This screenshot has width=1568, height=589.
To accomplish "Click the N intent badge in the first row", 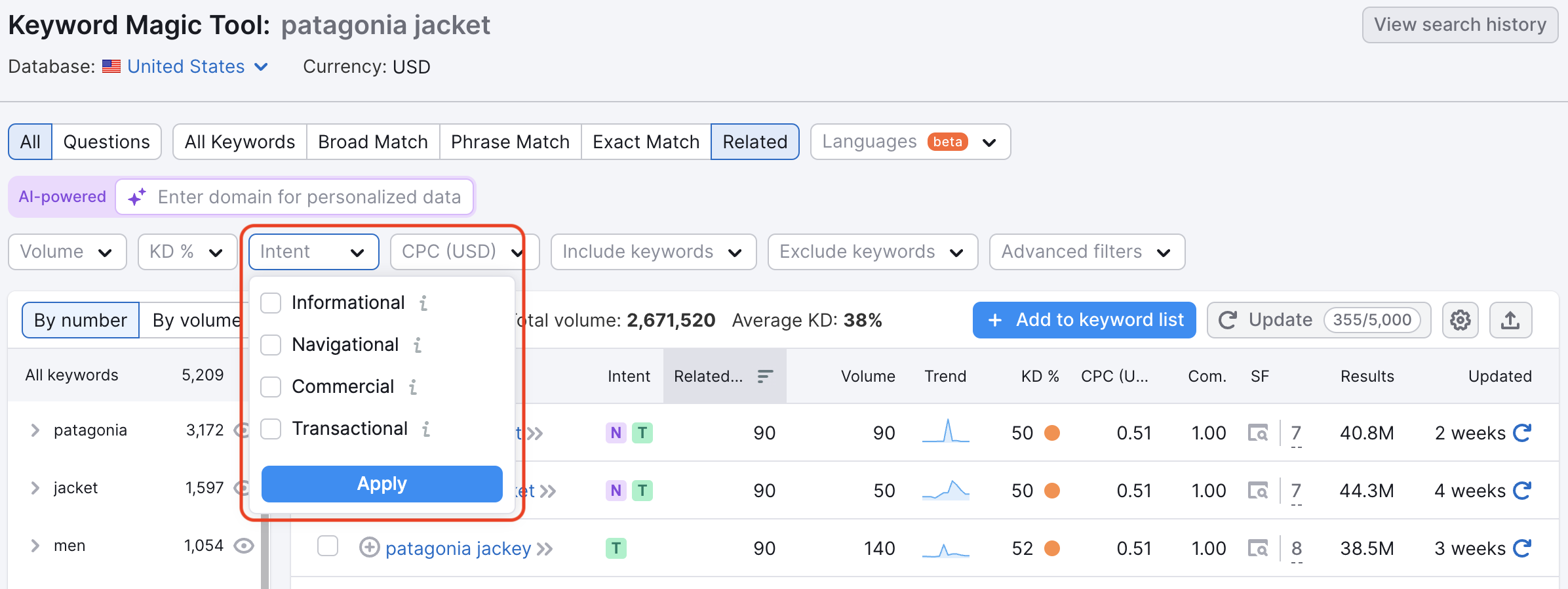I will click(x=616, y=433).
